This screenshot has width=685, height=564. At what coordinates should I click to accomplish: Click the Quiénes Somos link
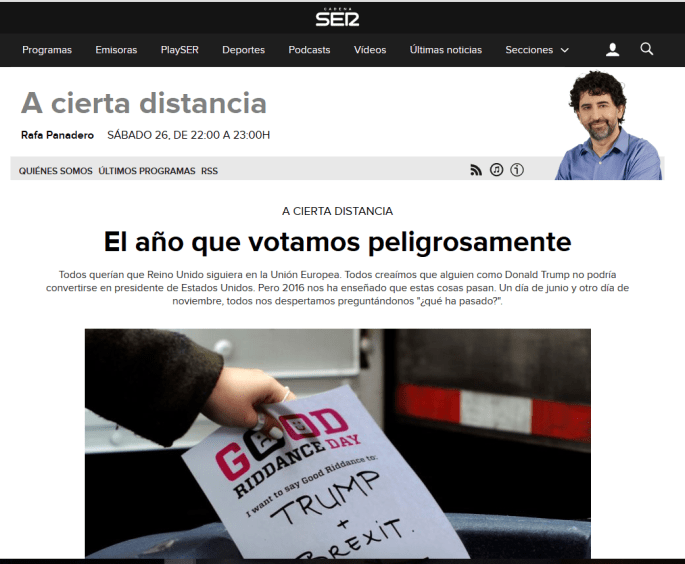tap(55, 171)
